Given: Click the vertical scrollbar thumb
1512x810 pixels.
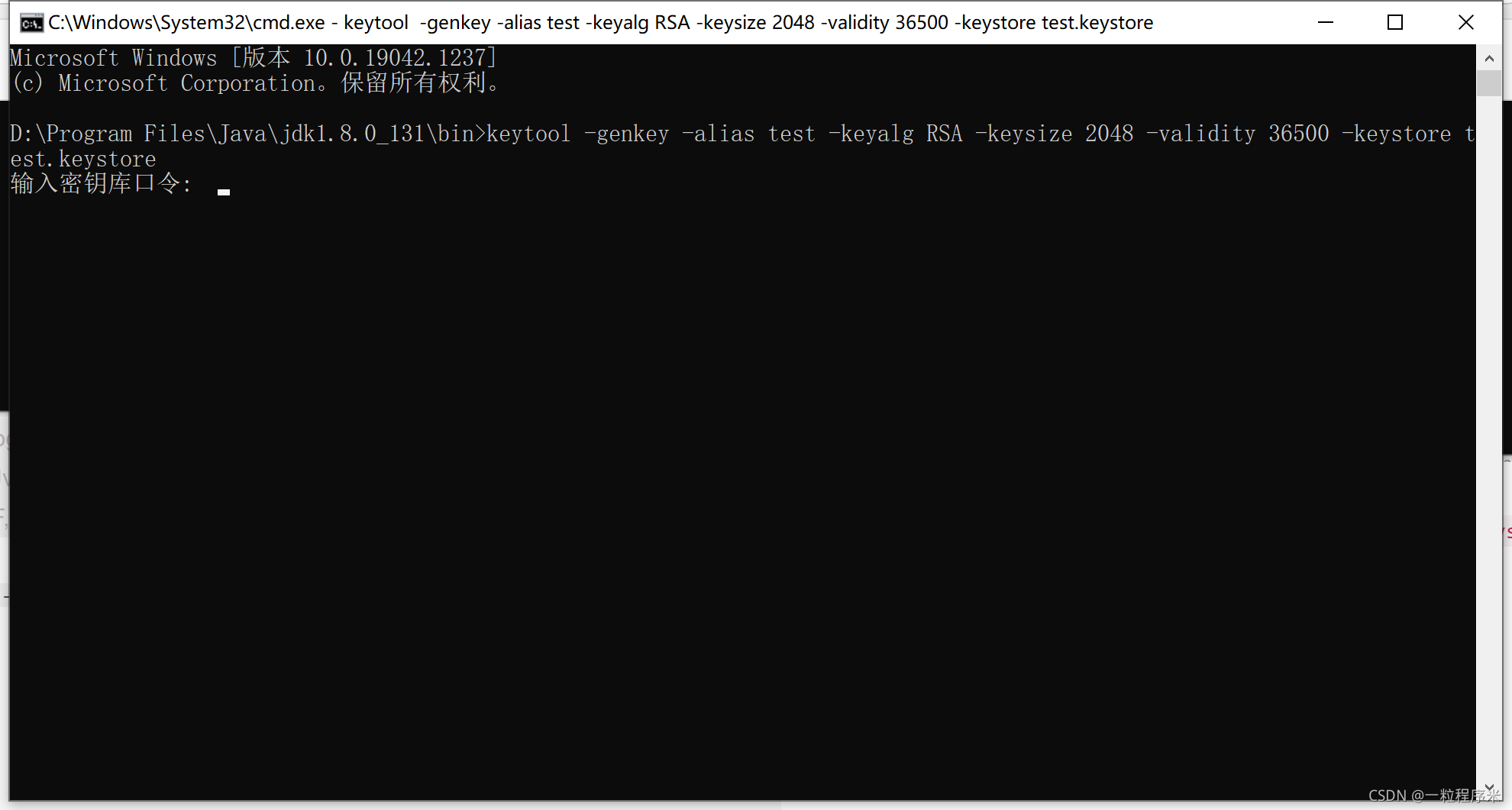Looking at the screenshot, I should [x=1489, y=83].
